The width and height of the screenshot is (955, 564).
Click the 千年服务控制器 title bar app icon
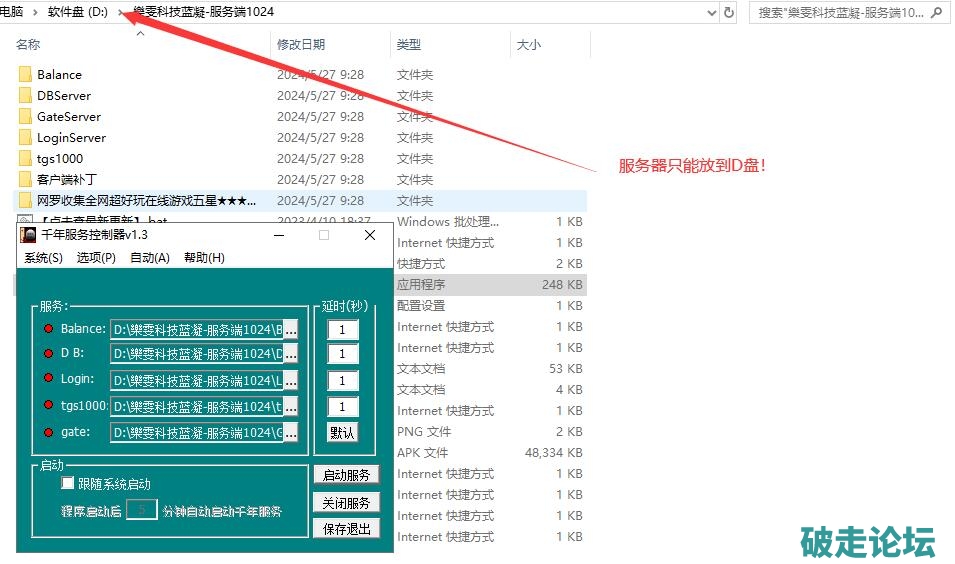(29, 235)
